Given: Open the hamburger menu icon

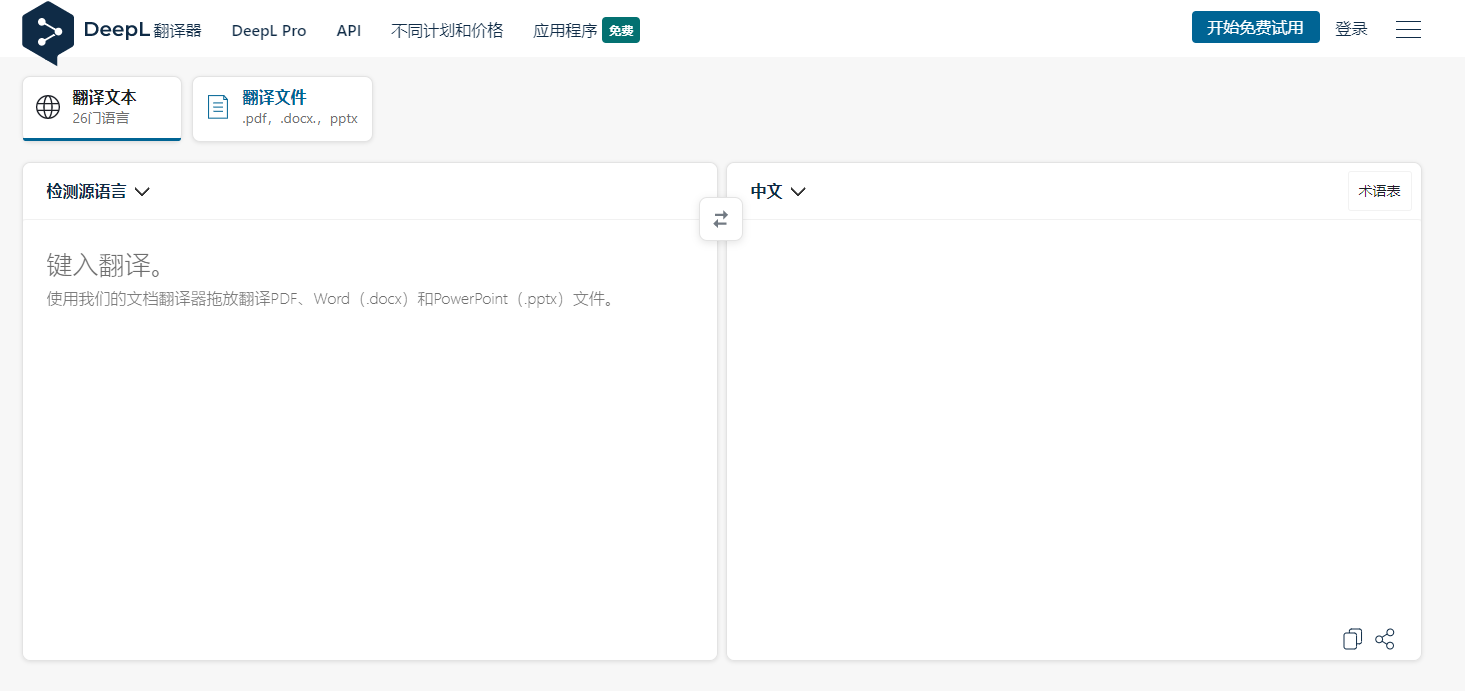Looking at the screenshot, I should pos(1408,29).
